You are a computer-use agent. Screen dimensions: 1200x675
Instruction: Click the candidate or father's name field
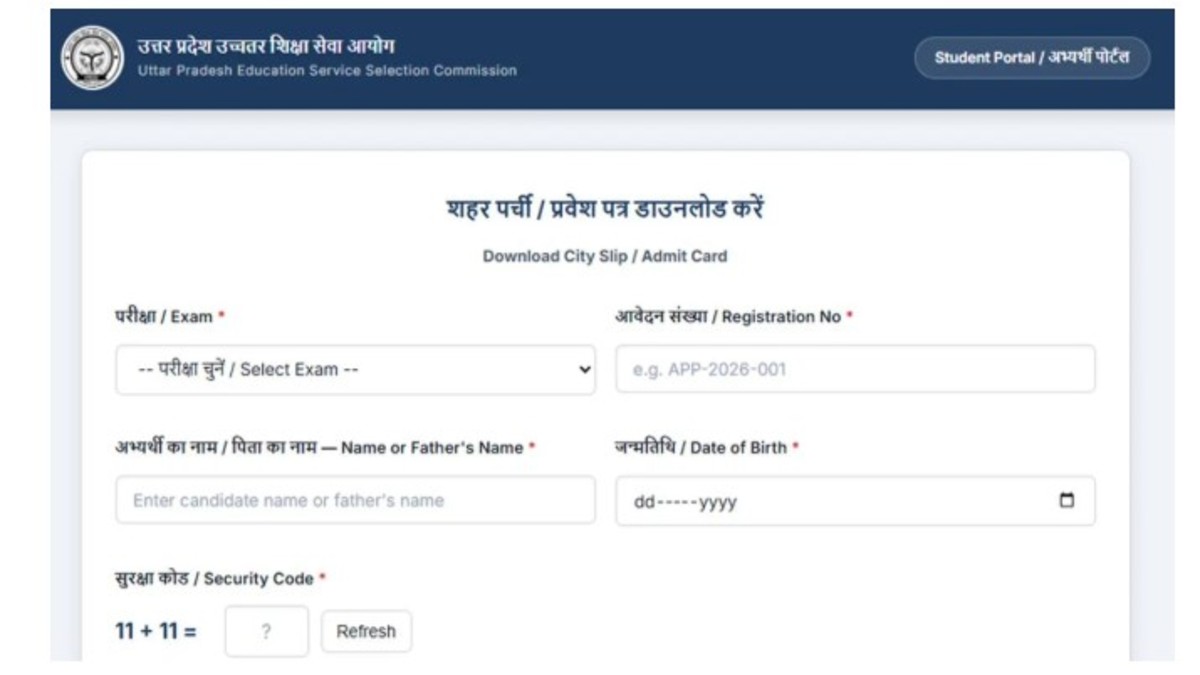click(355, 501)
